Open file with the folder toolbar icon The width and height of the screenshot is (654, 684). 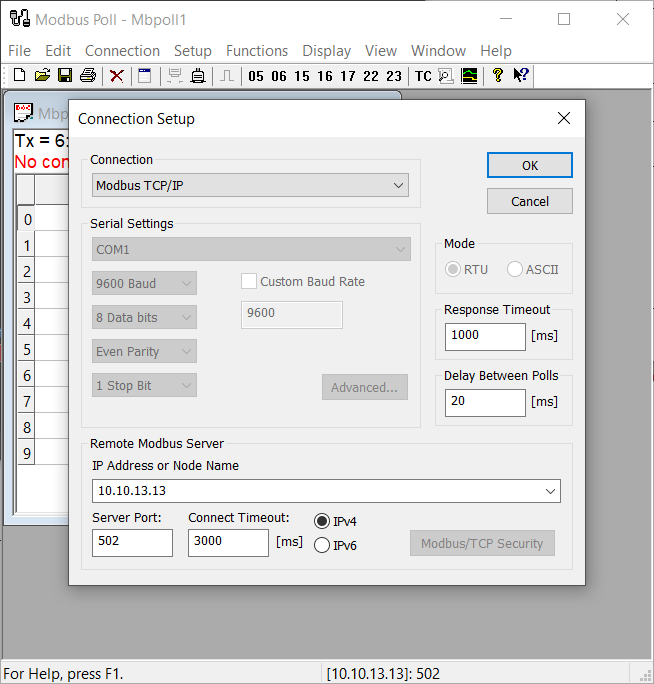click(42, 76)
